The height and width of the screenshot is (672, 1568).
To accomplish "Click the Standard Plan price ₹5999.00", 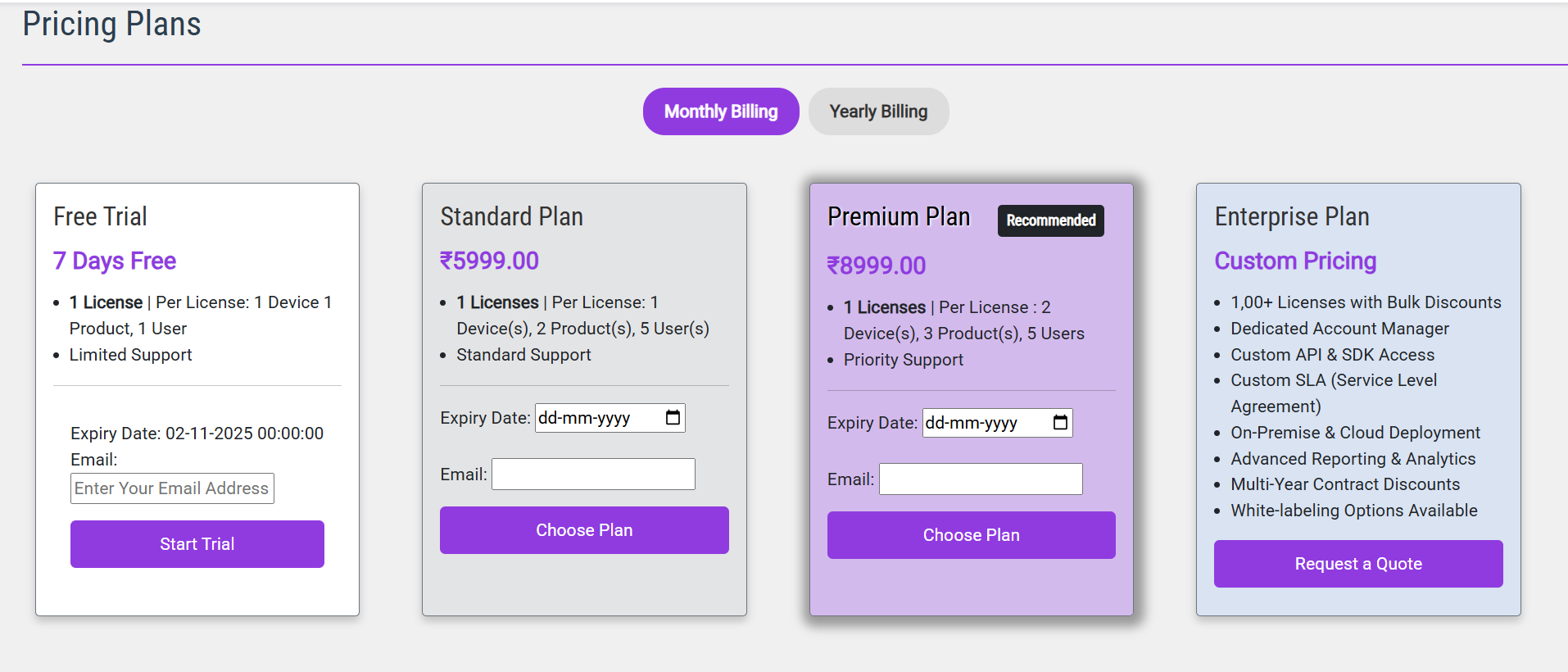I will point(490,260).
